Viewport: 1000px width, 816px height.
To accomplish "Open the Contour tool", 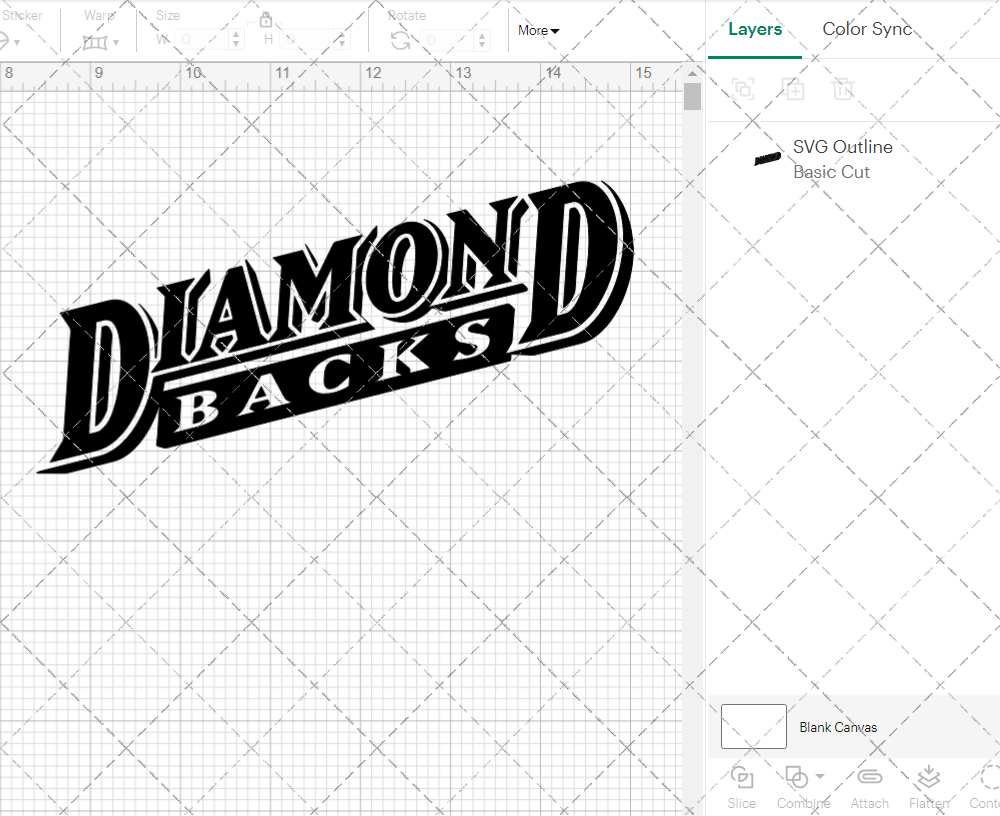I will [x=990, y=778].
